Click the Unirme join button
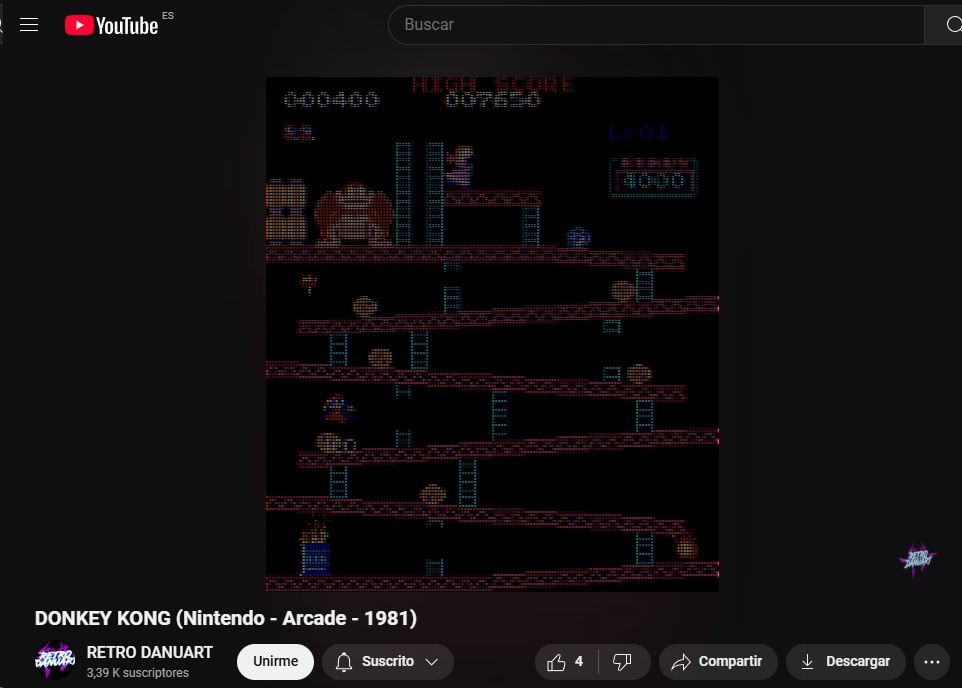 pyautogui.click(x=275, y=662)
